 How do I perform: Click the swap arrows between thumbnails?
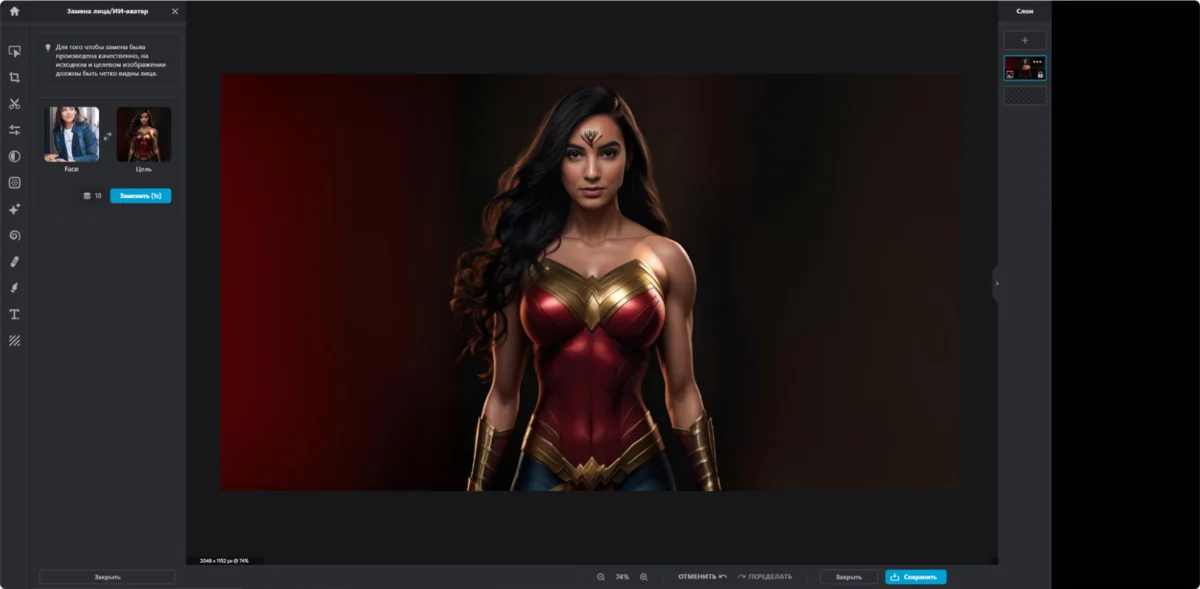[107, 135]
